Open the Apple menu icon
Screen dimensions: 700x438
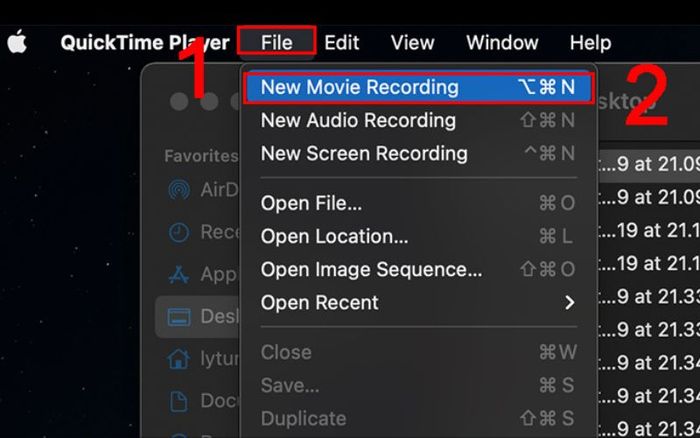click(x=17, y=42)
